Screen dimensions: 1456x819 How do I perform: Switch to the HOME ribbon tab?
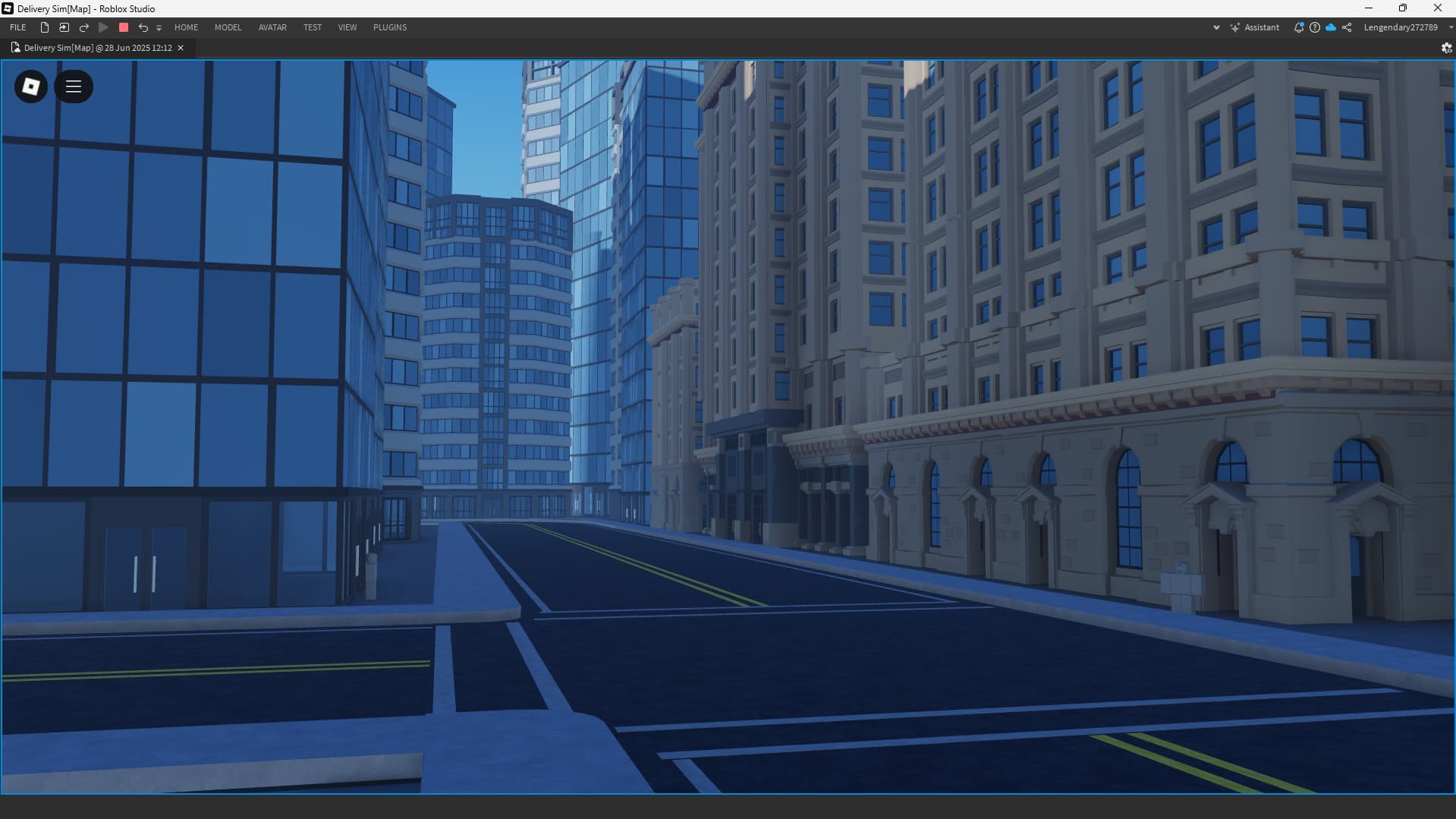pyautogui.click(x=186, y=27)
